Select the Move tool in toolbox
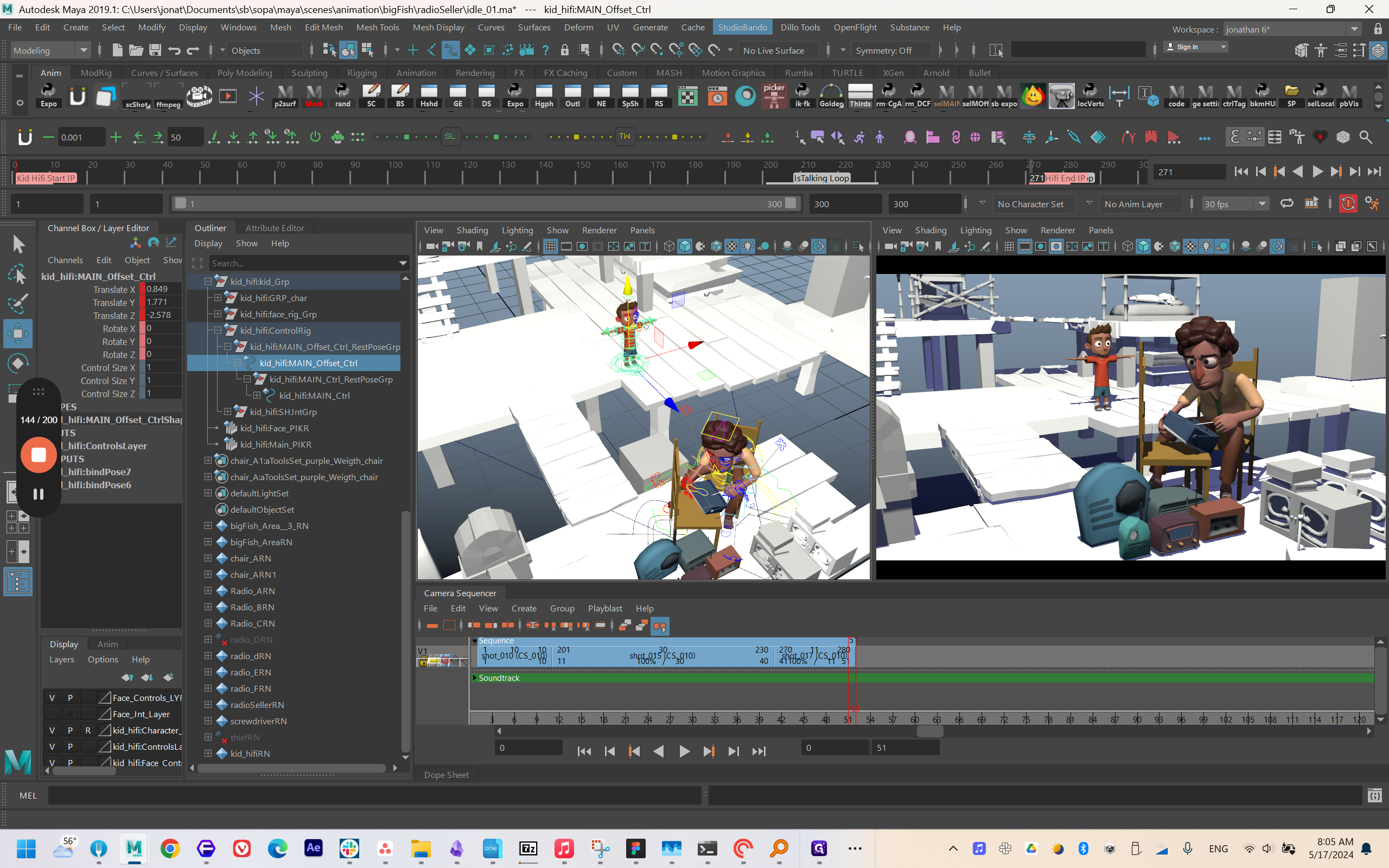 tap(18, 334)
